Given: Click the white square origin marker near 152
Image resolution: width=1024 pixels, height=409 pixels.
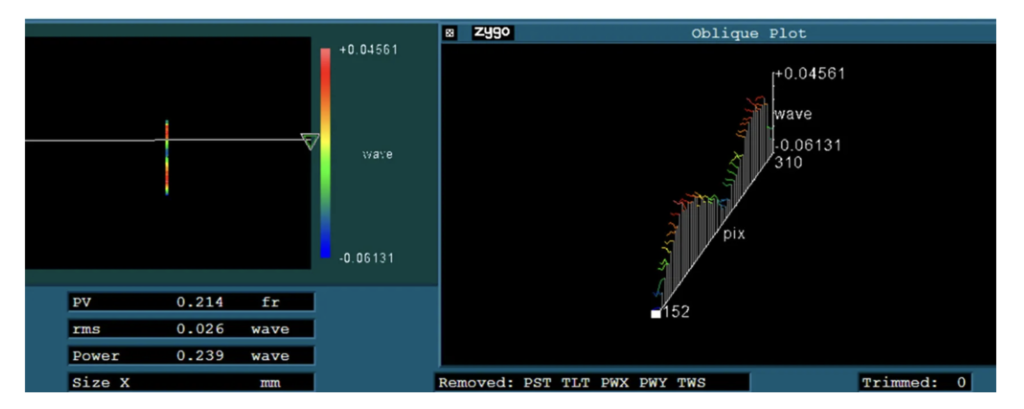Looking at the screenshot, I should (656, 314).
